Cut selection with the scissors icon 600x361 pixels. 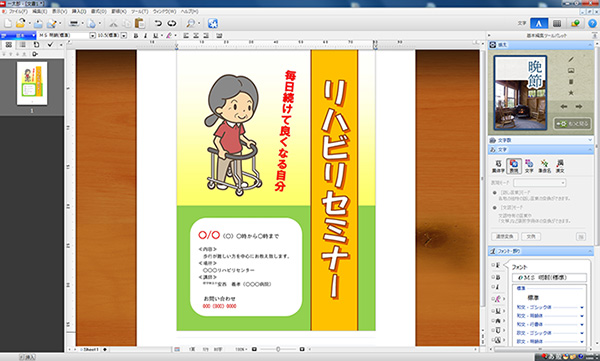pos(113,23)
